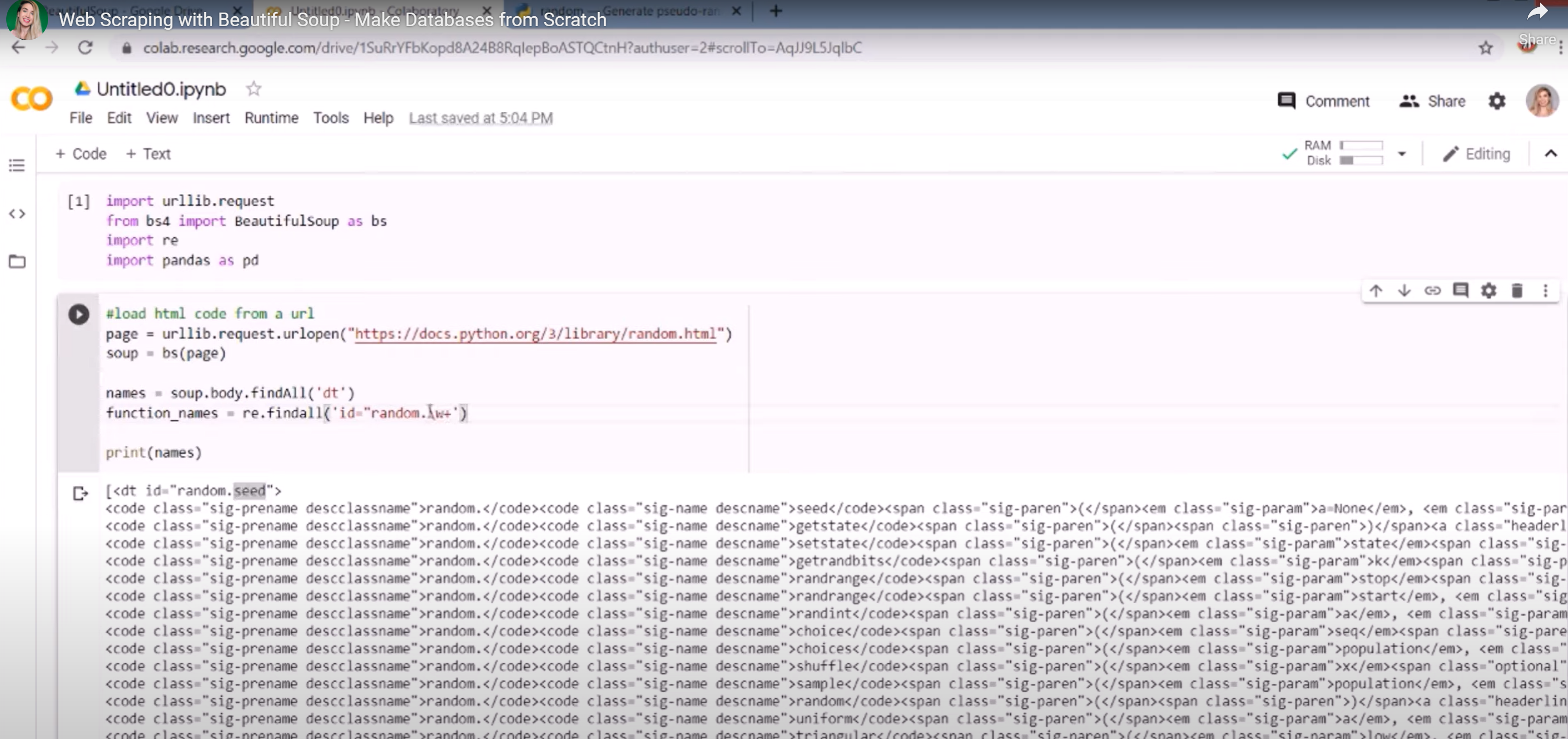Click the browser address bar URL
Screen dimensions: 1568x739
pos(502,48)
